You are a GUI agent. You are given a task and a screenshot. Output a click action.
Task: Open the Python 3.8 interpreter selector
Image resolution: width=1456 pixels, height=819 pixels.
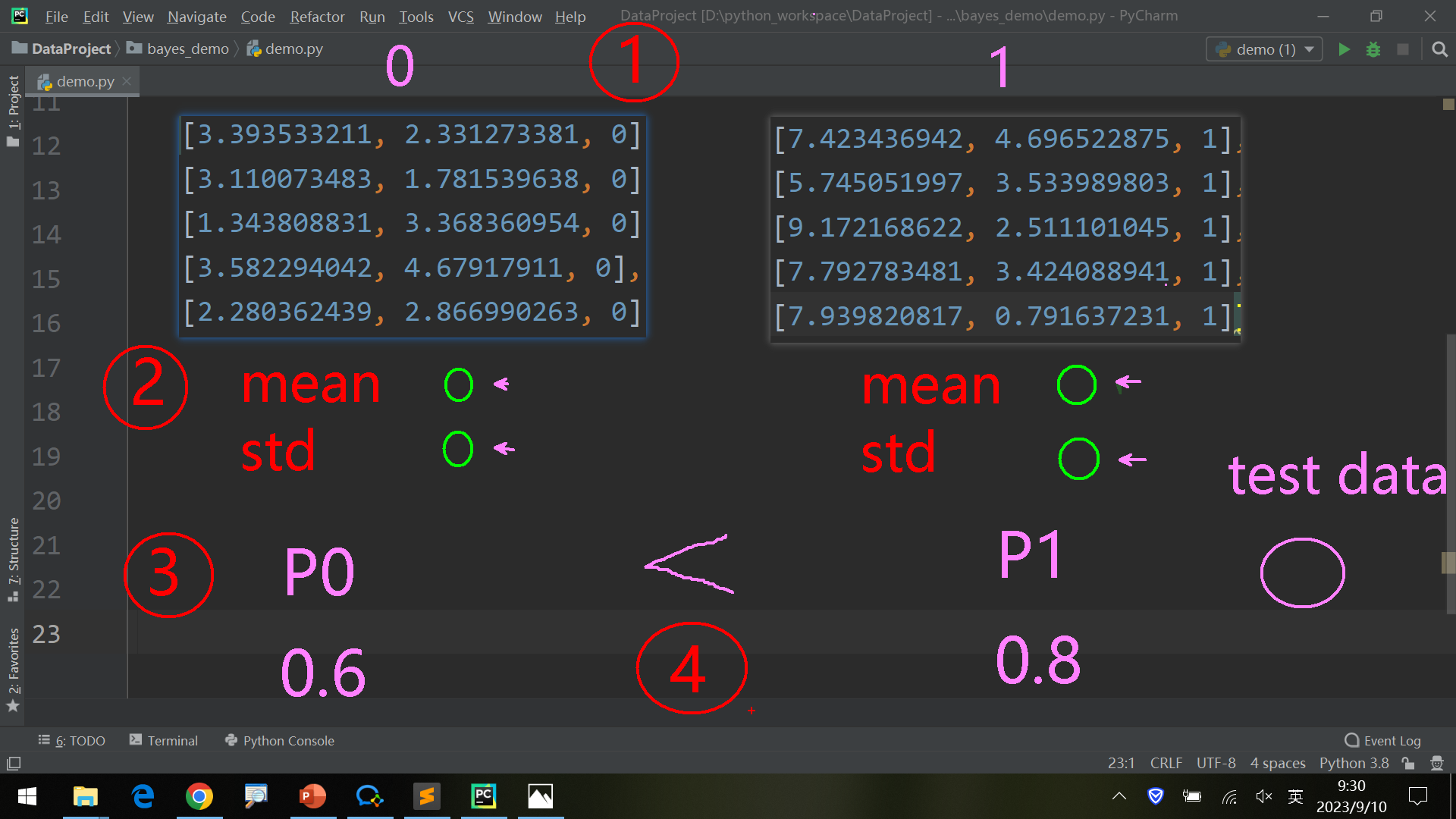(1354, 763)
